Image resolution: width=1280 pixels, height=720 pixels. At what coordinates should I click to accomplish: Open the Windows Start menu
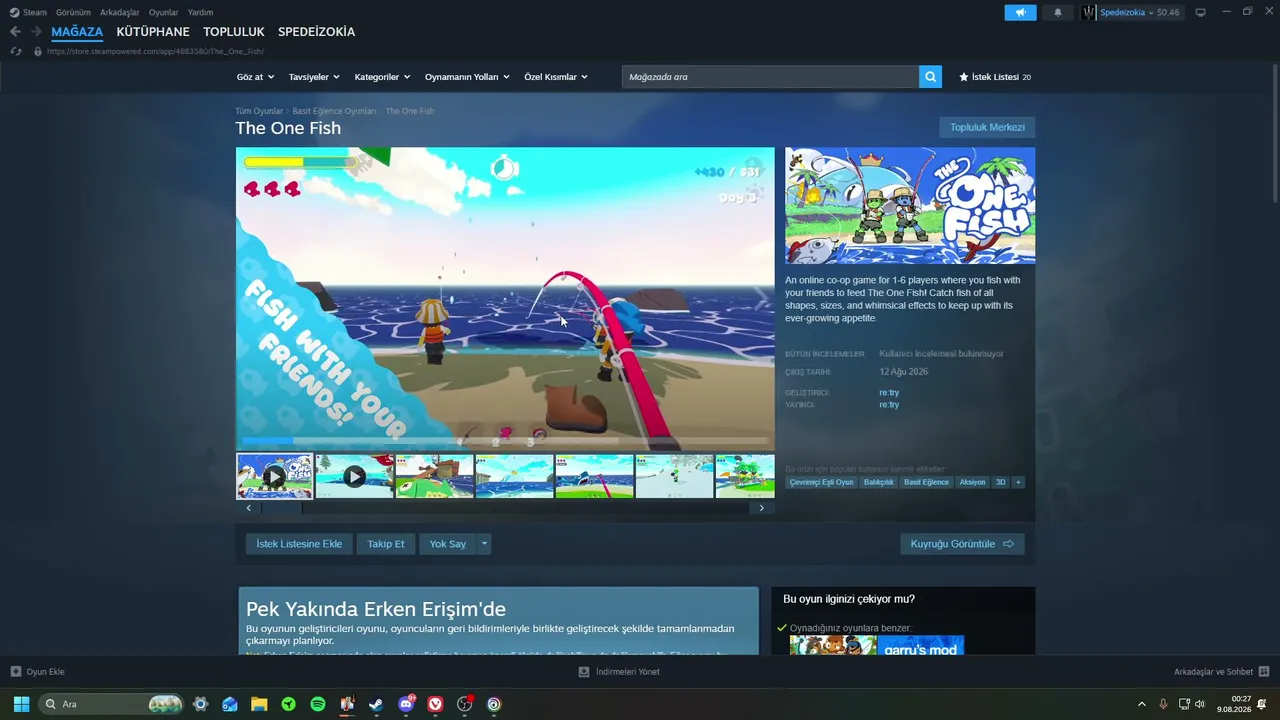[x=21, y=704]
